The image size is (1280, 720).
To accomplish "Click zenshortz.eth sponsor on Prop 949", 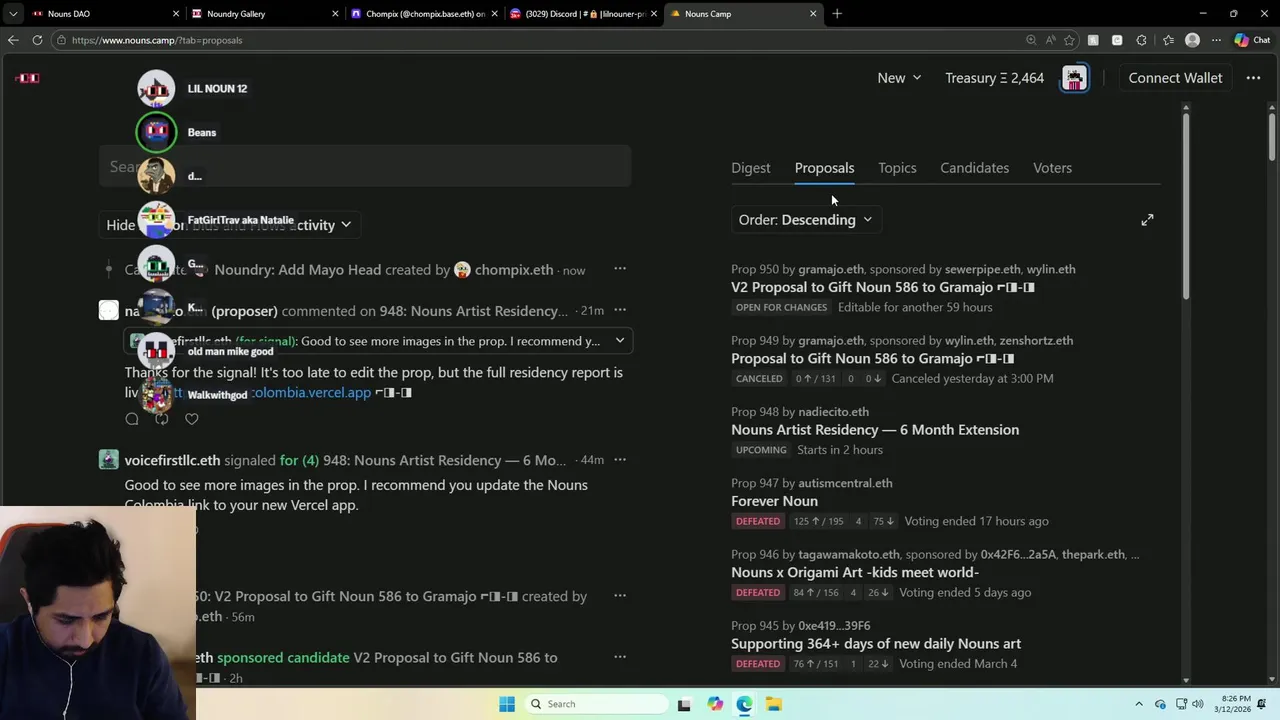I will tap(1036, 340).
